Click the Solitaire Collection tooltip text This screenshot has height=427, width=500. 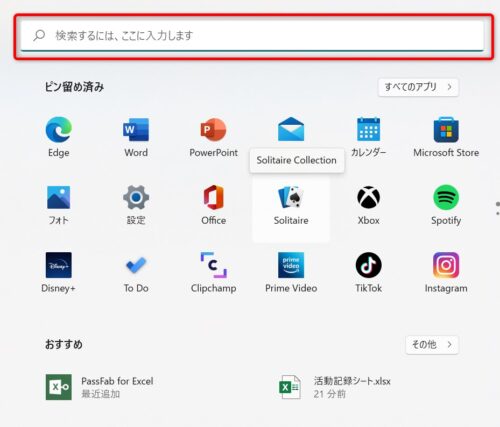pos(296,160)
